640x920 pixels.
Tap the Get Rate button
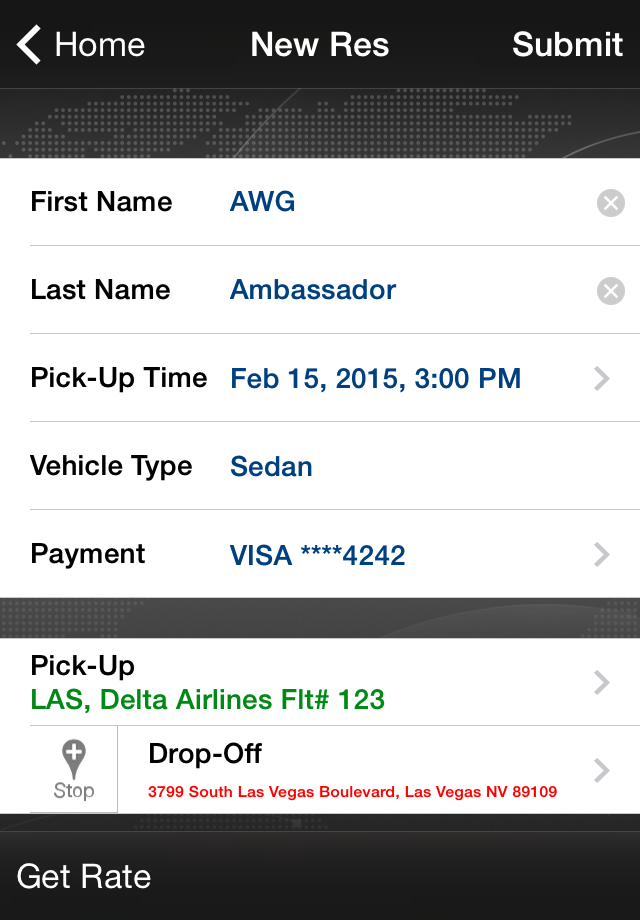[84, 876]
